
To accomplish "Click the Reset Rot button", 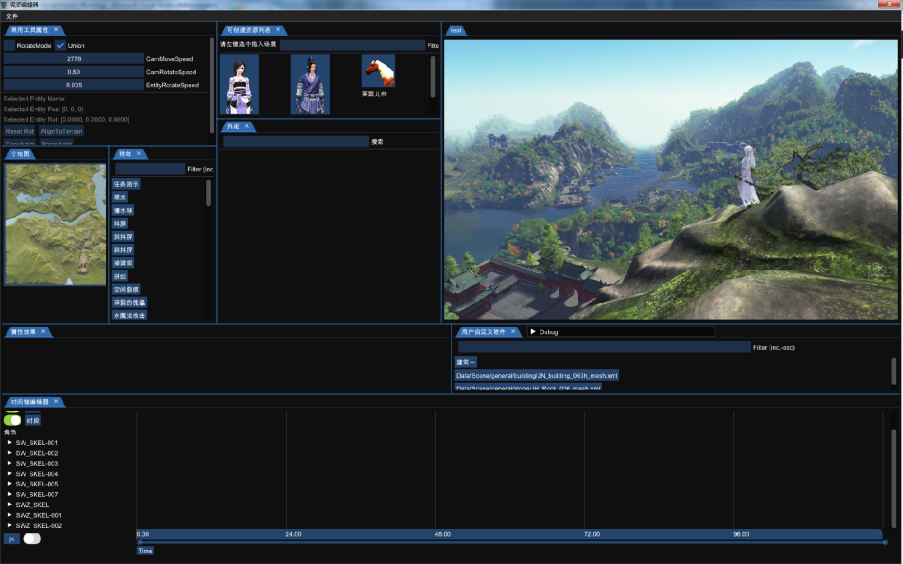I will tap(20, 131).
